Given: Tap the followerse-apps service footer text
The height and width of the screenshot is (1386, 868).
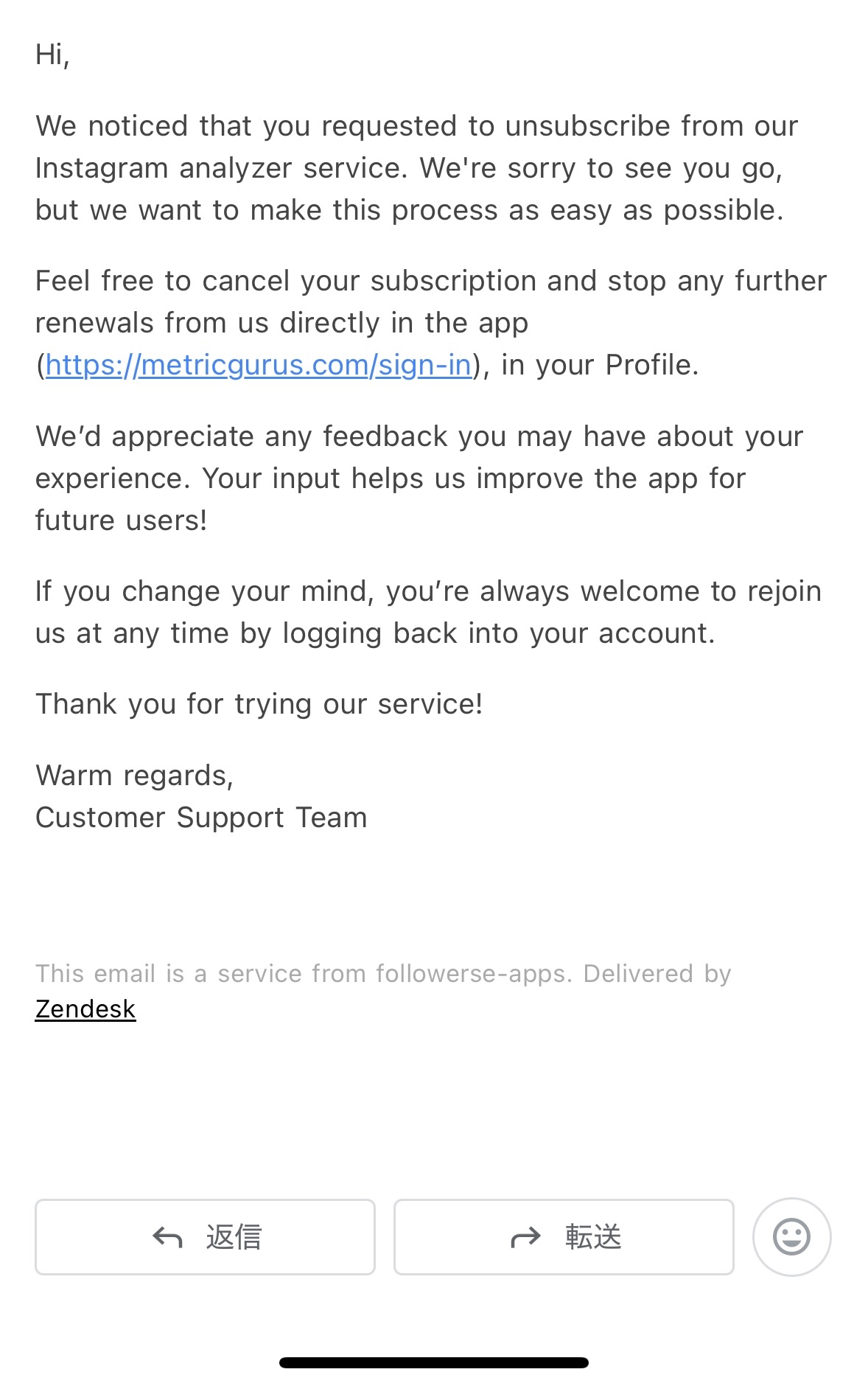Looking at the screenshot, I should tap(383, 973).
